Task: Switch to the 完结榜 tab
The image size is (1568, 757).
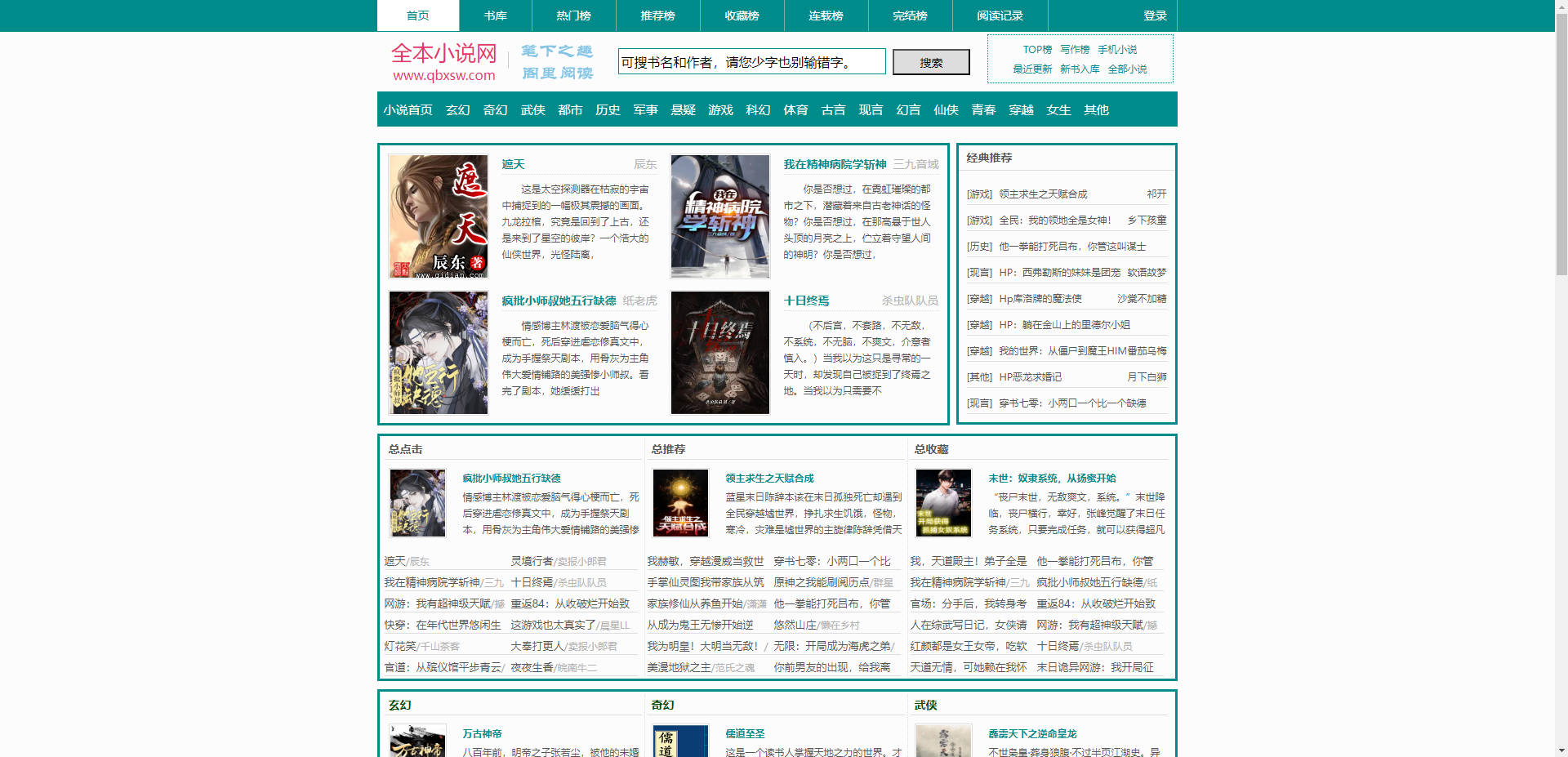Action: coord(910,16)
